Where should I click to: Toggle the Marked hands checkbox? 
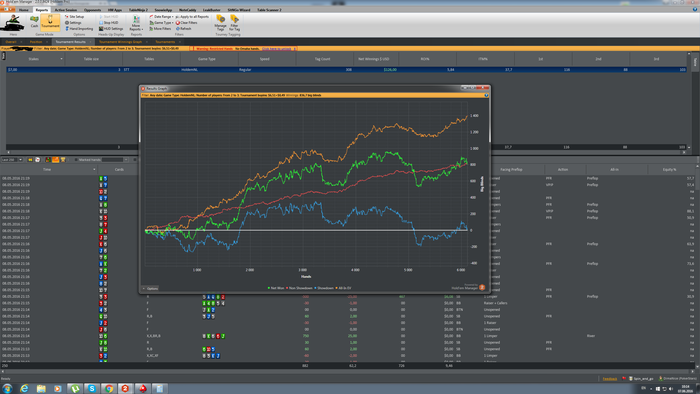tap(76, 160)
